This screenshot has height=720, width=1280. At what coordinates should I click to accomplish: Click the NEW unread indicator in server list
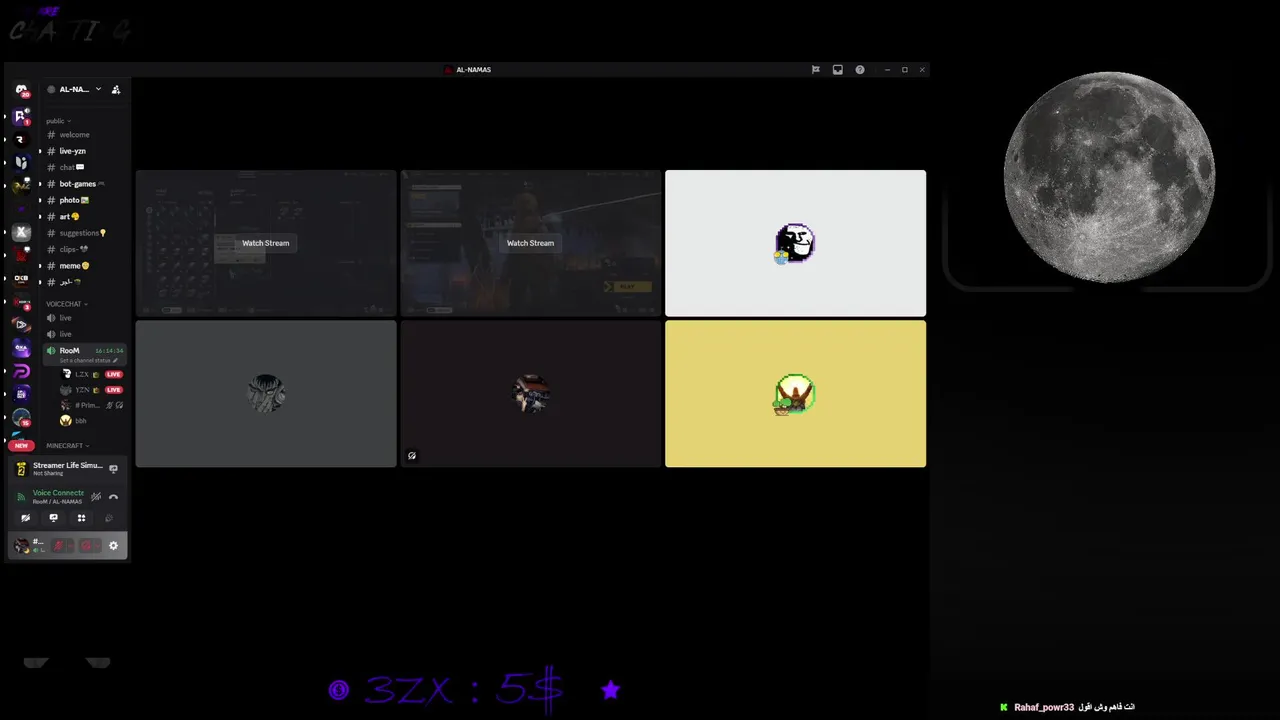pos(21,445)
